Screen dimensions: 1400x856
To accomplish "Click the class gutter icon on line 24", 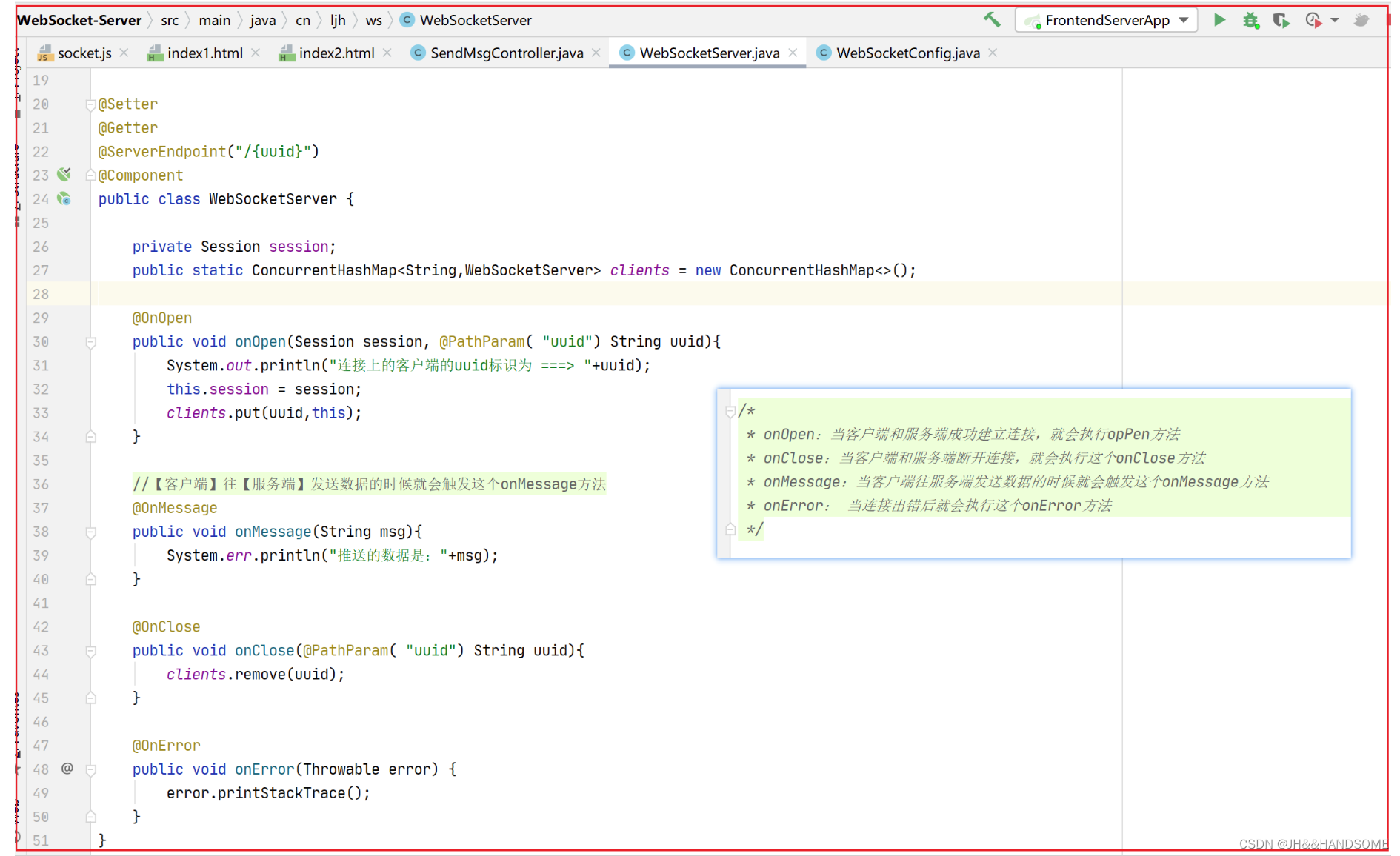I will tap(64, 198).
